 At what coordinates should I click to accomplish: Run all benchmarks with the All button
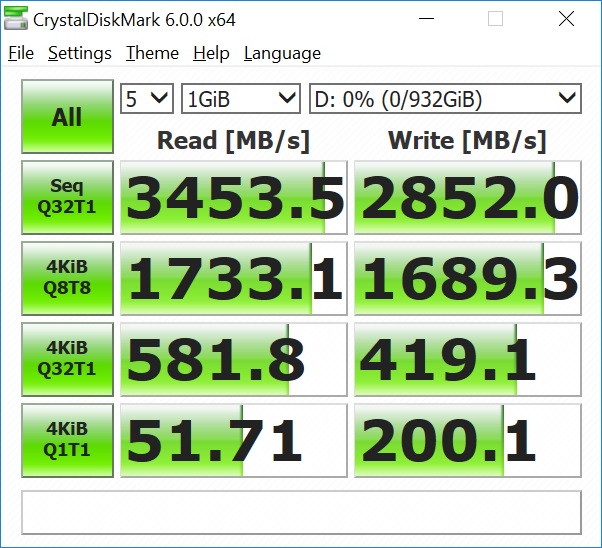tap(68, 116)
